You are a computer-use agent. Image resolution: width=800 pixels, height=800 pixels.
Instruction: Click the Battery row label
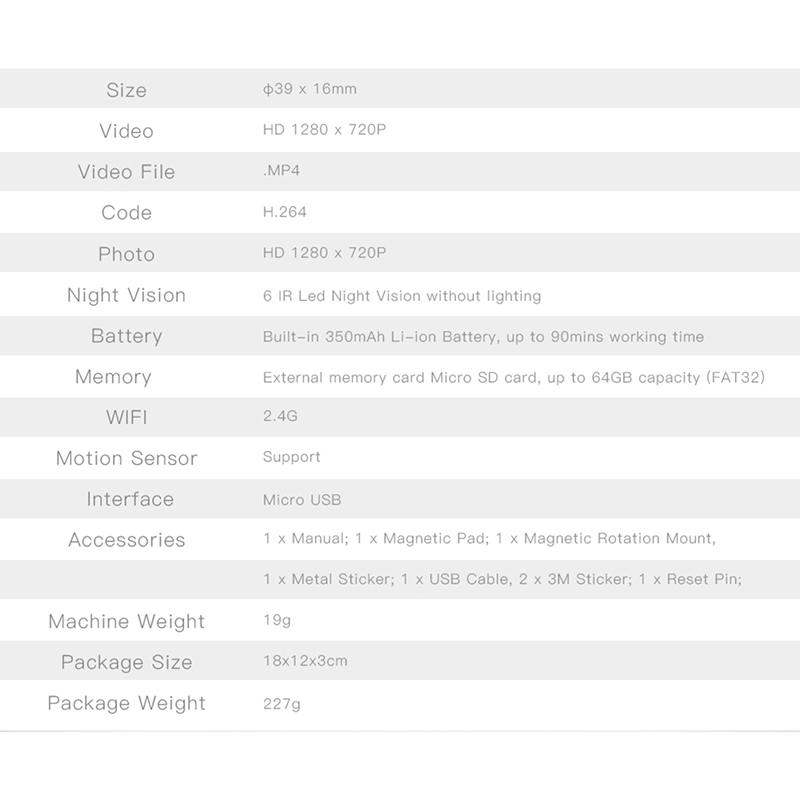[x=126, y=336]
